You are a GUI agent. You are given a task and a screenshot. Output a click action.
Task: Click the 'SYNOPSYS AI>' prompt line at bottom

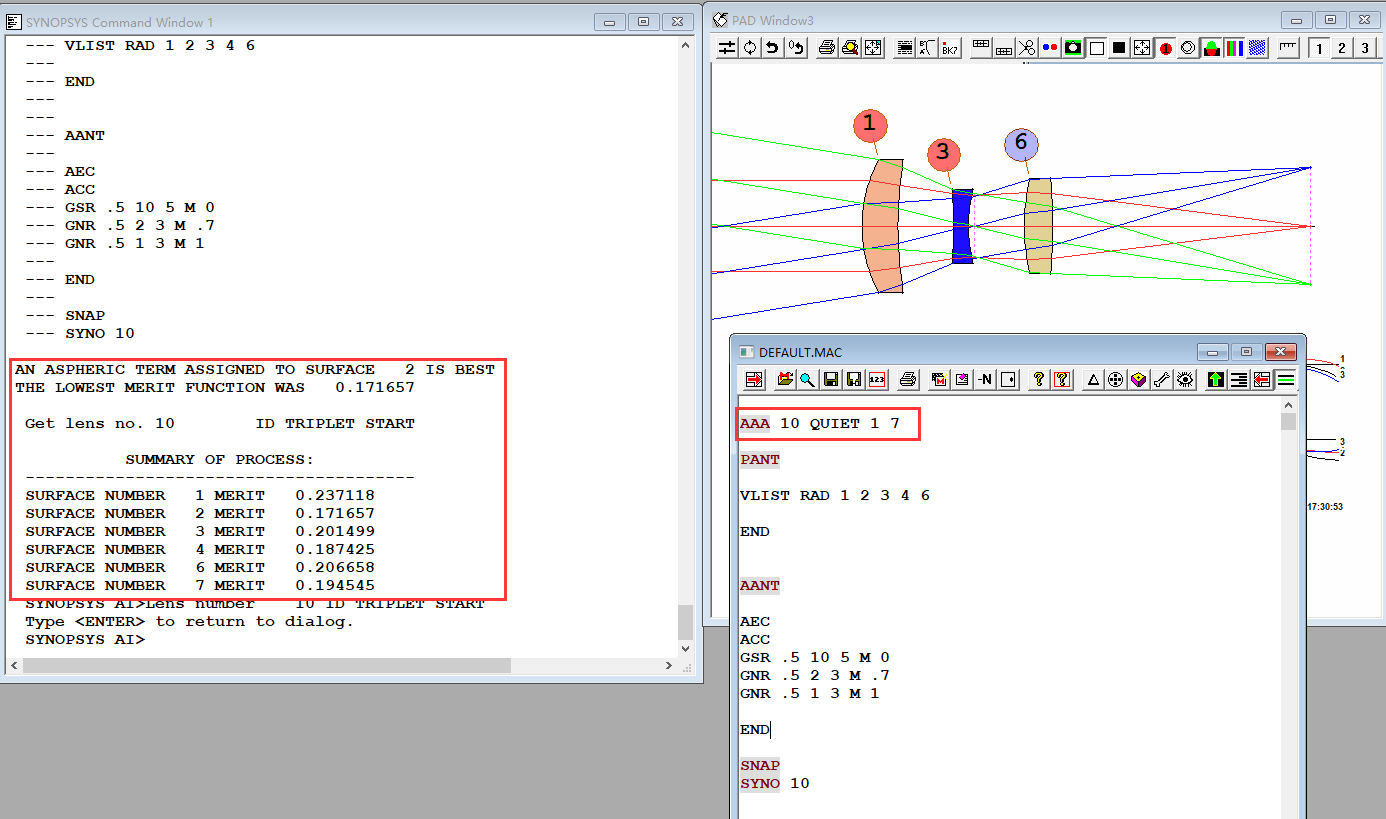[x=85, y=639]
